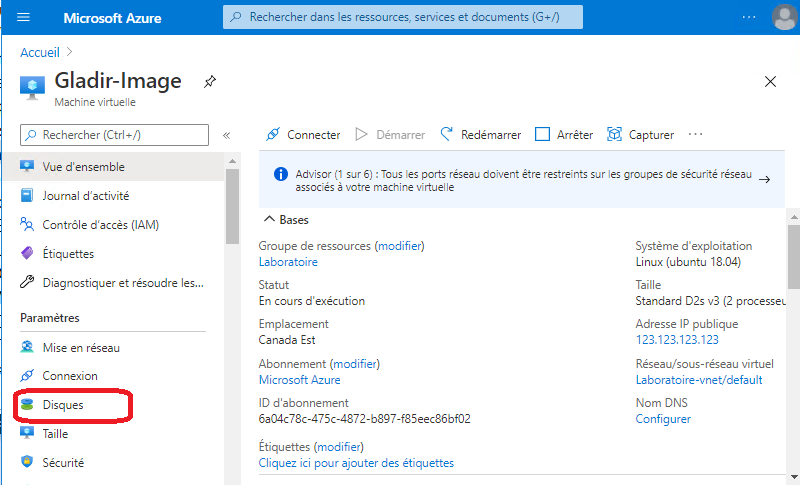Click the Accueil breadcrumb link

[40, 52]
